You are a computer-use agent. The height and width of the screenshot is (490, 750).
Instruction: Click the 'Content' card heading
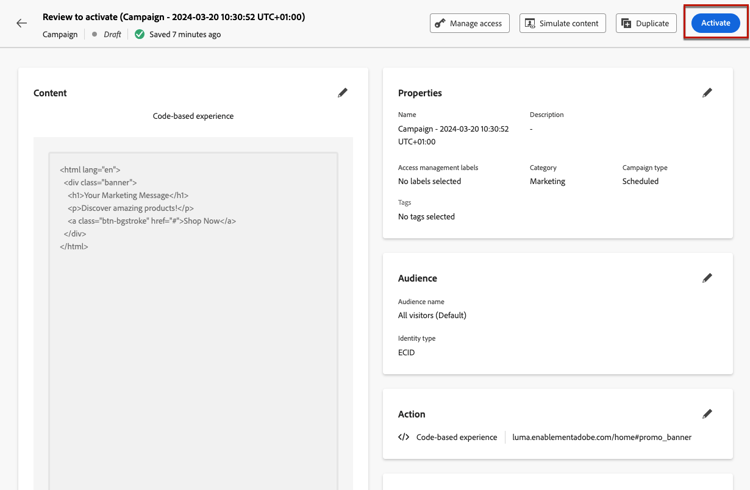pyautogui.click(x=50, y=93)
